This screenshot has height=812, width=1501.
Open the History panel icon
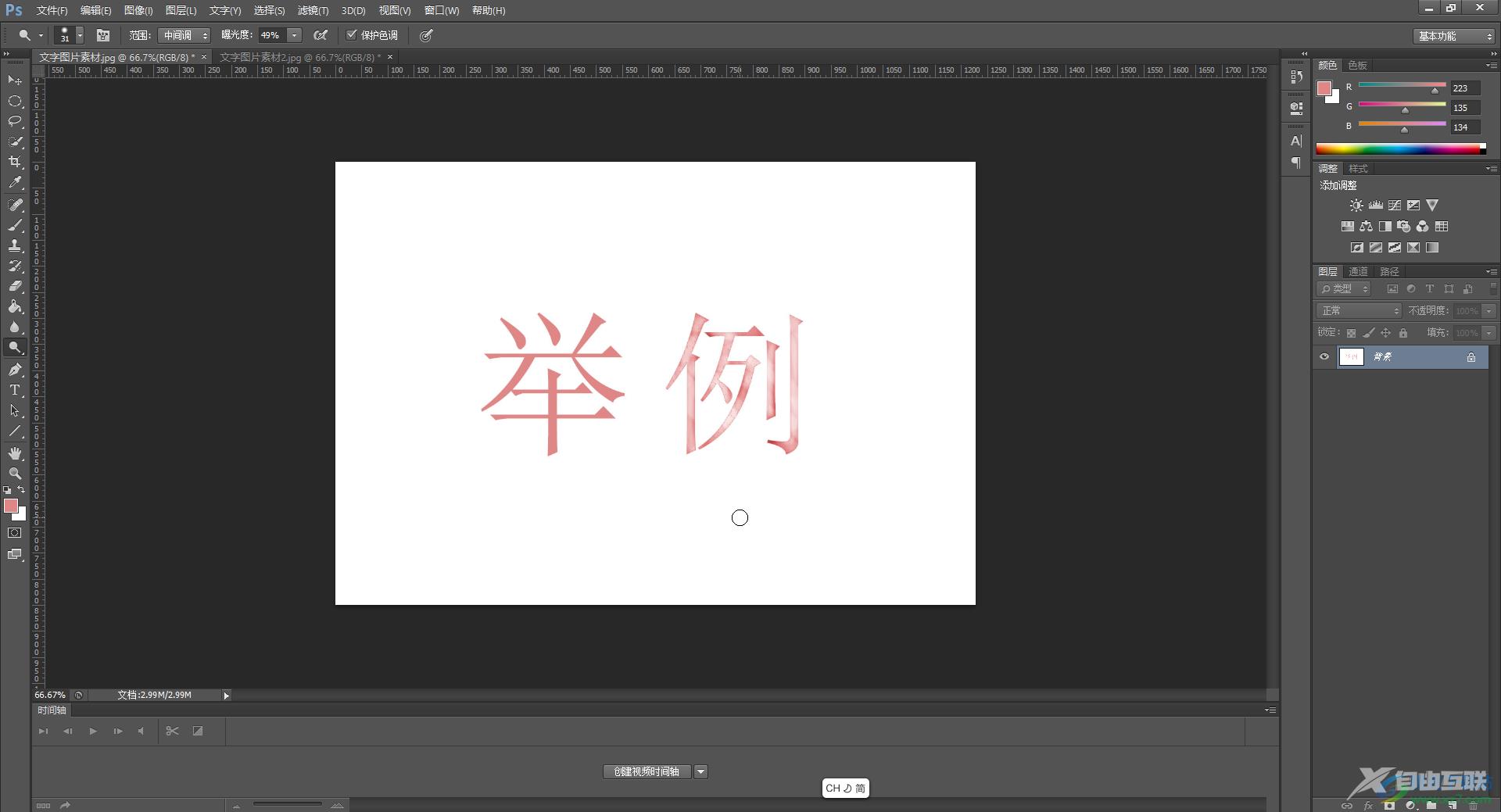tap(1296, 77)
